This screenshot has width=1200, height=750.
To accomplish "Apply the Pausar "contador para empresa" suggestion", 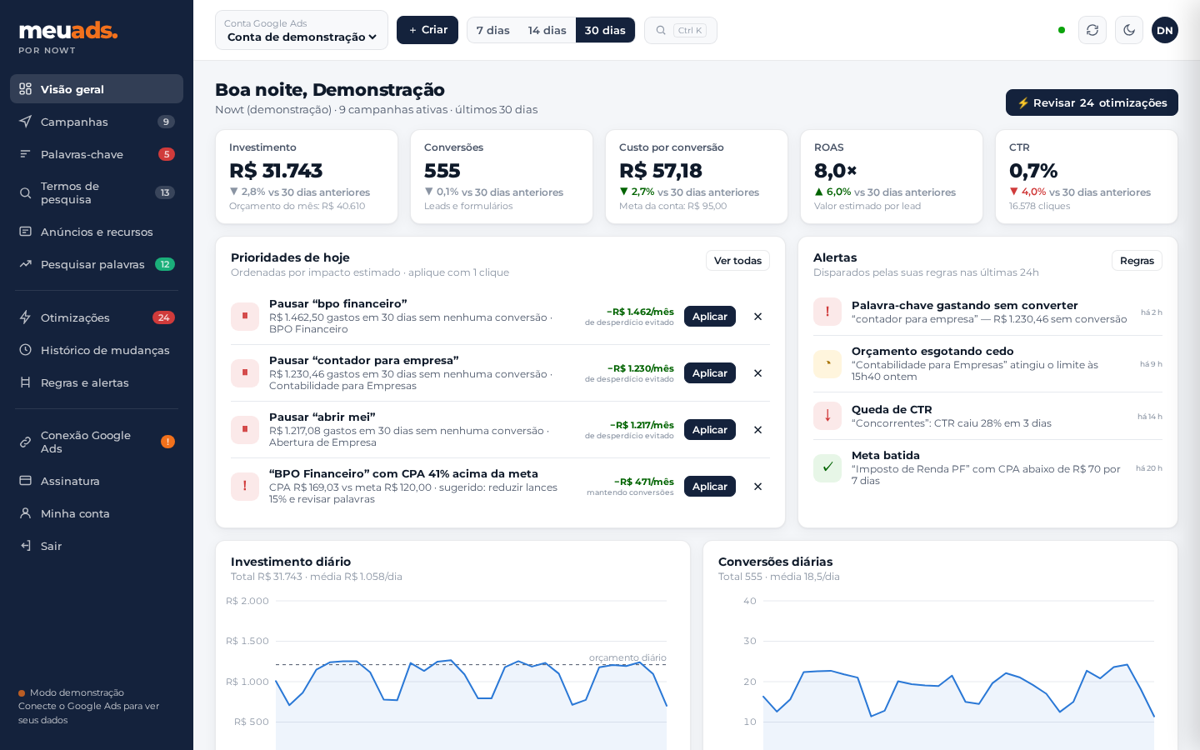I will 710,373.
